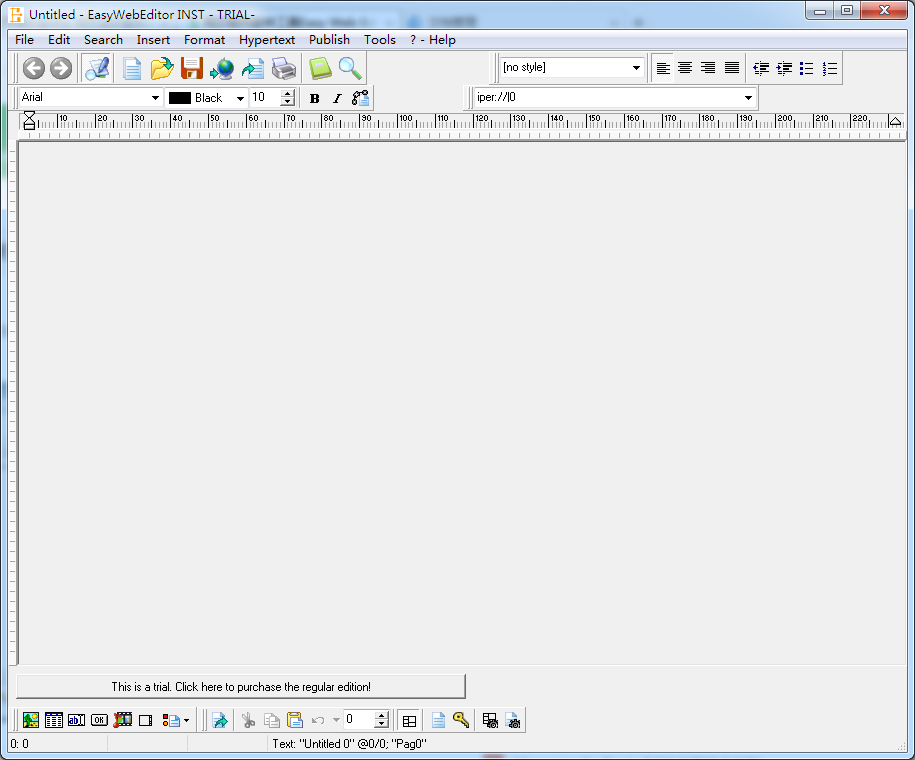Toggle the edit/preview mode icon
This screenshot has height=760, width=915.
[97, 68]
